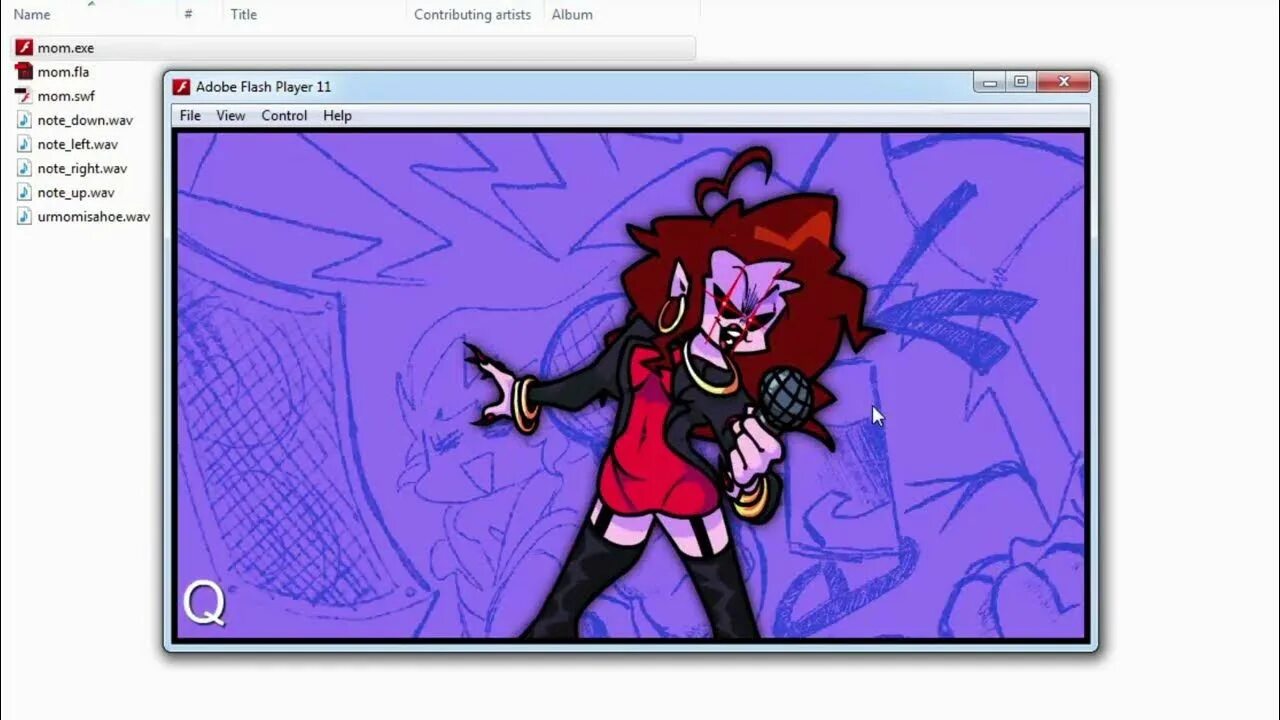Select the mom.fla file name

pyautogui.click(x=63, y=71)
